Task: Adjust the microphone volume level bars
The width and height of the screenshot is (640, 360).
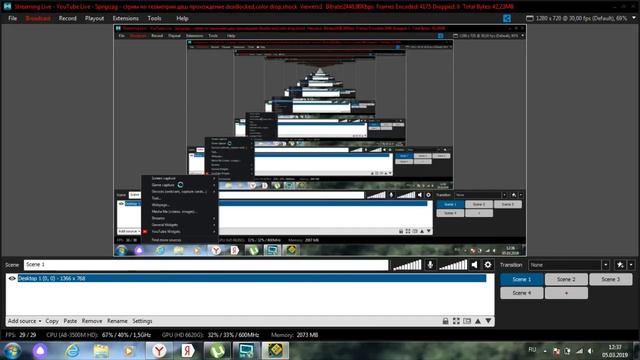Action: coord(407,265)
